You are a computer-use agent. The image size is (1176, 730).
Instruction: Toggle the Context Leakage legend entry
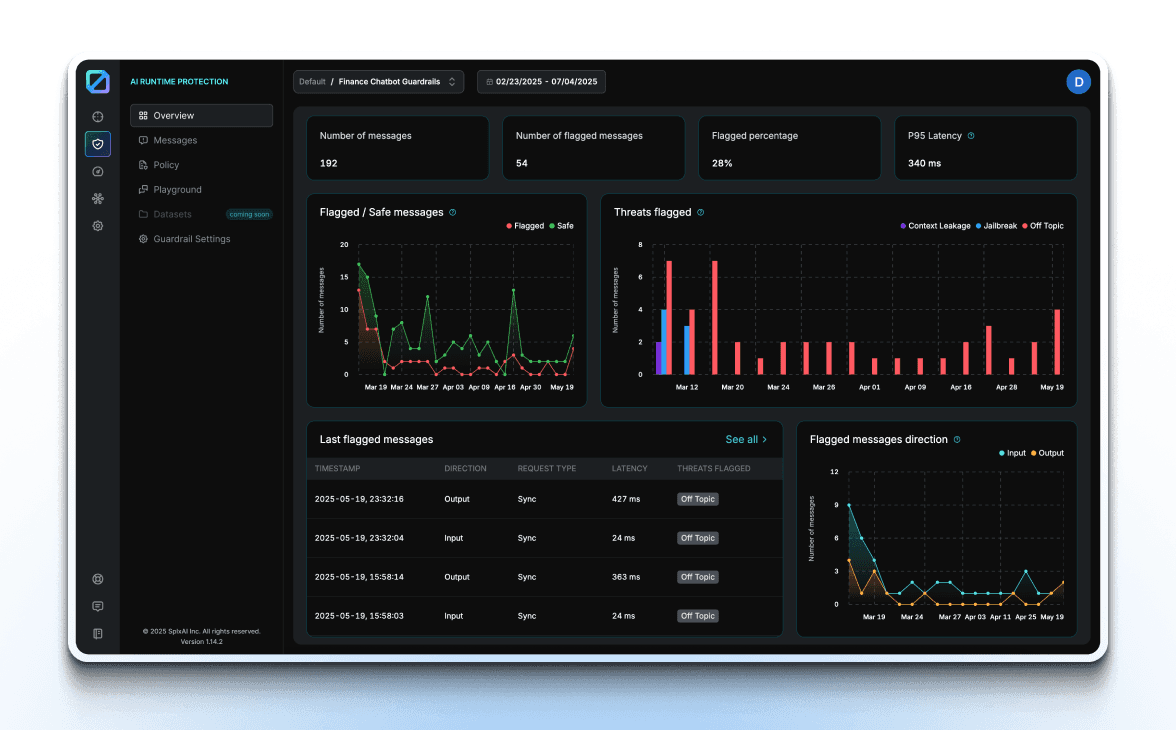pyautogui.click(x=935, y=226)
